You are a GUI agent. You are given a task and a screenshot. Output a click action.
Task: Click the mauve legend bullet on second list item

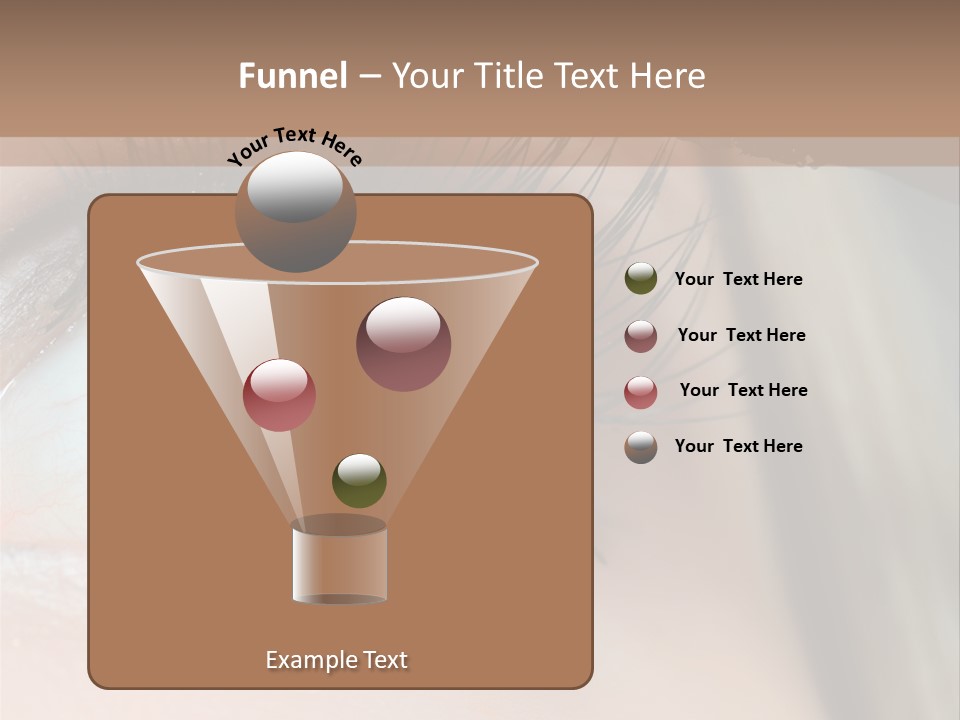point(641,335)
